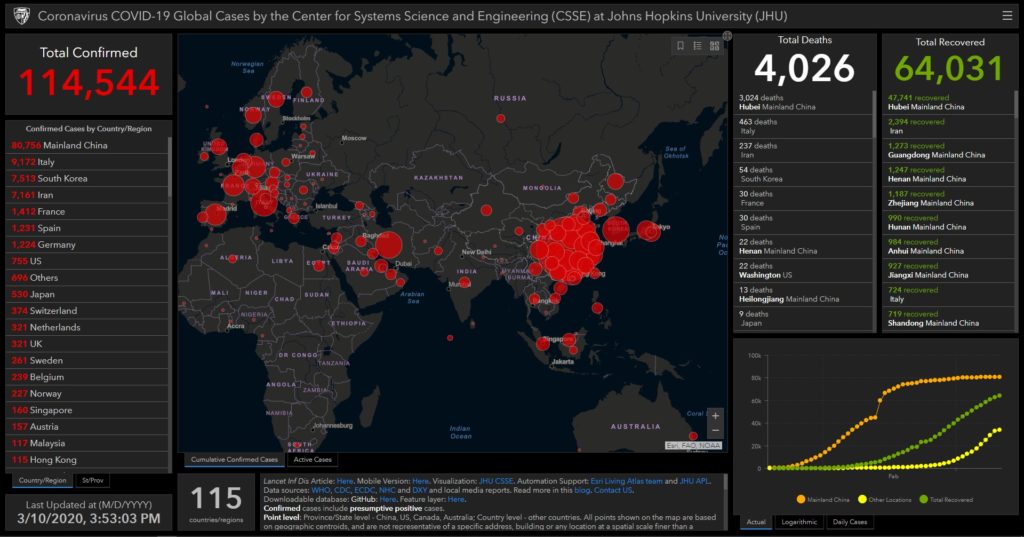Select Spain in the confirmed cases list
Screen dimensions: 1024x537
click(x=88, y=228)
